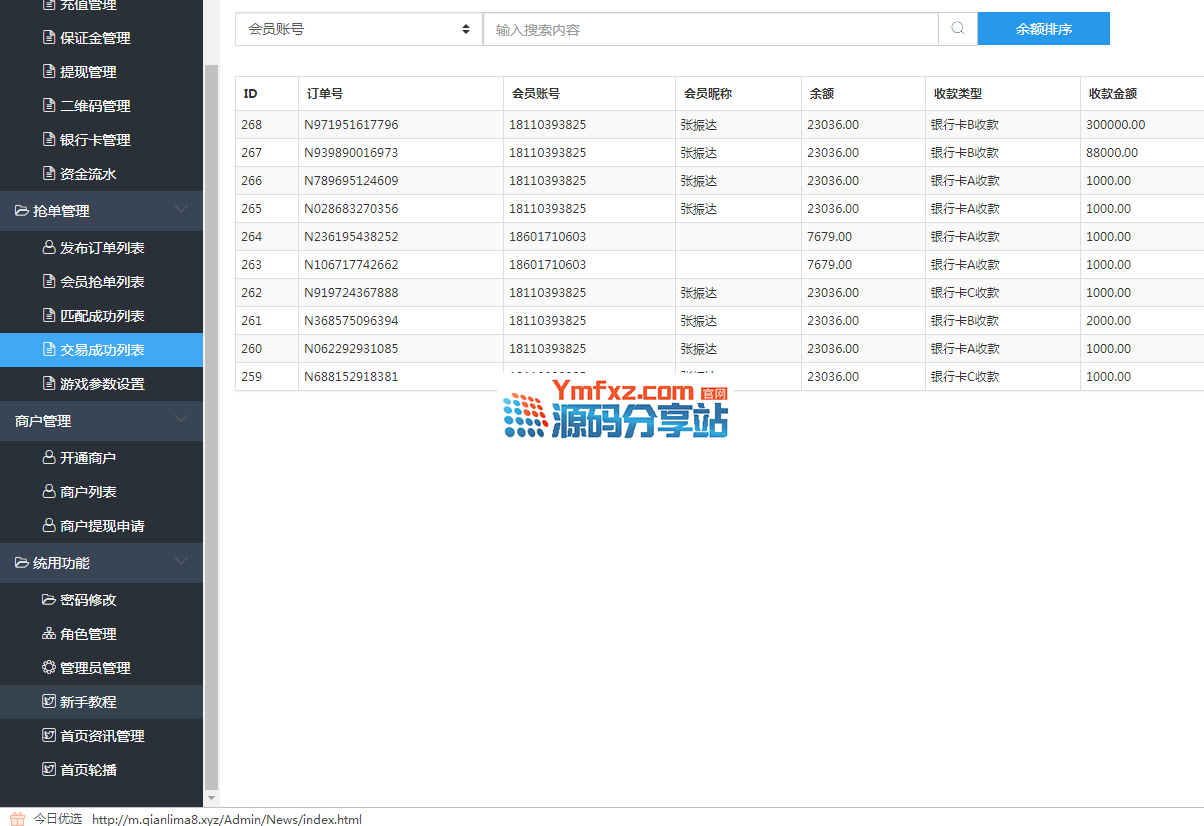Click the 余额排序 button

(x=1043, y=29)
